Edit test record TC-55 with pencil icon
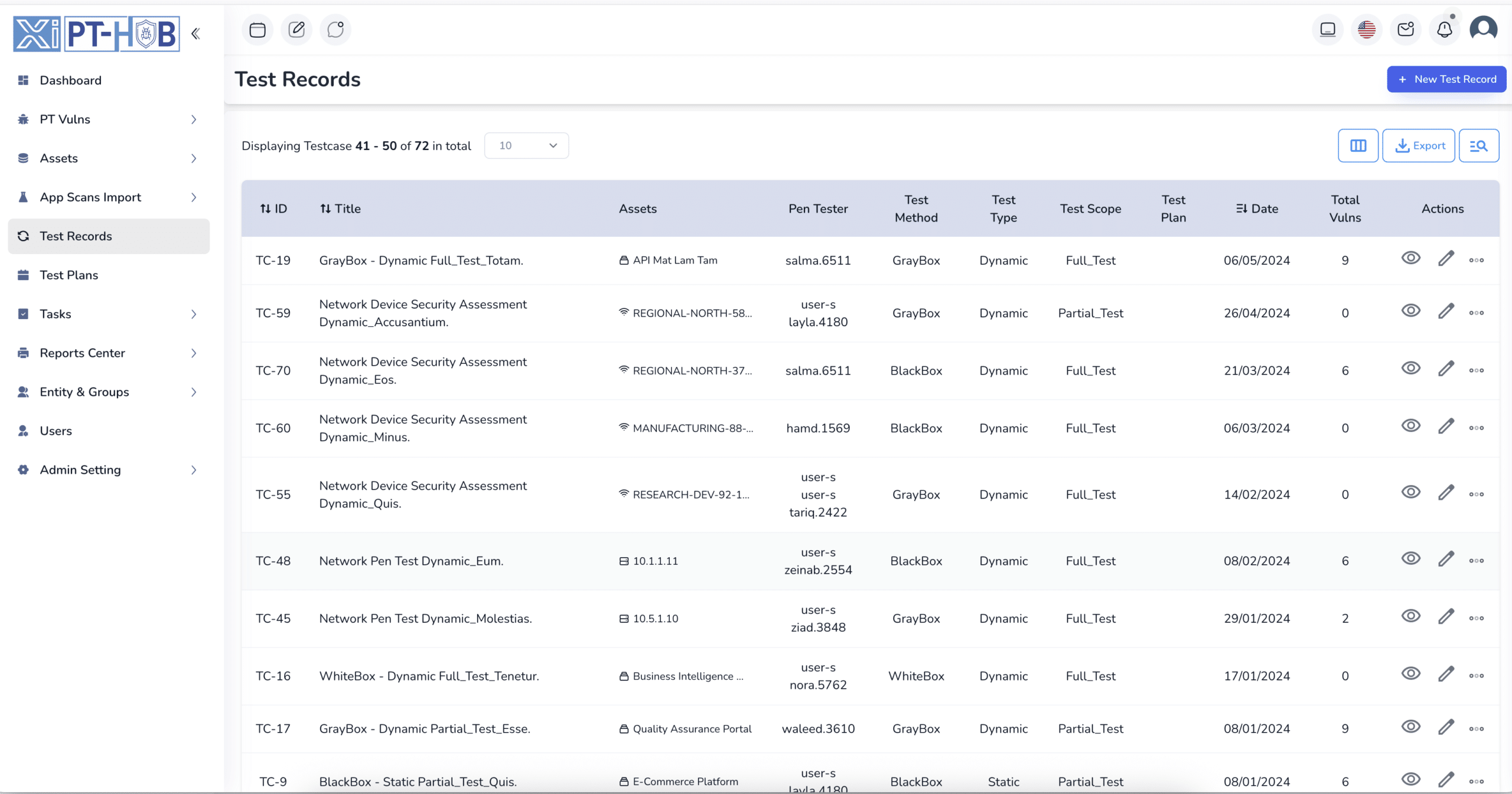Screen dimensions: 1512x794 (x=1446, y=493)
